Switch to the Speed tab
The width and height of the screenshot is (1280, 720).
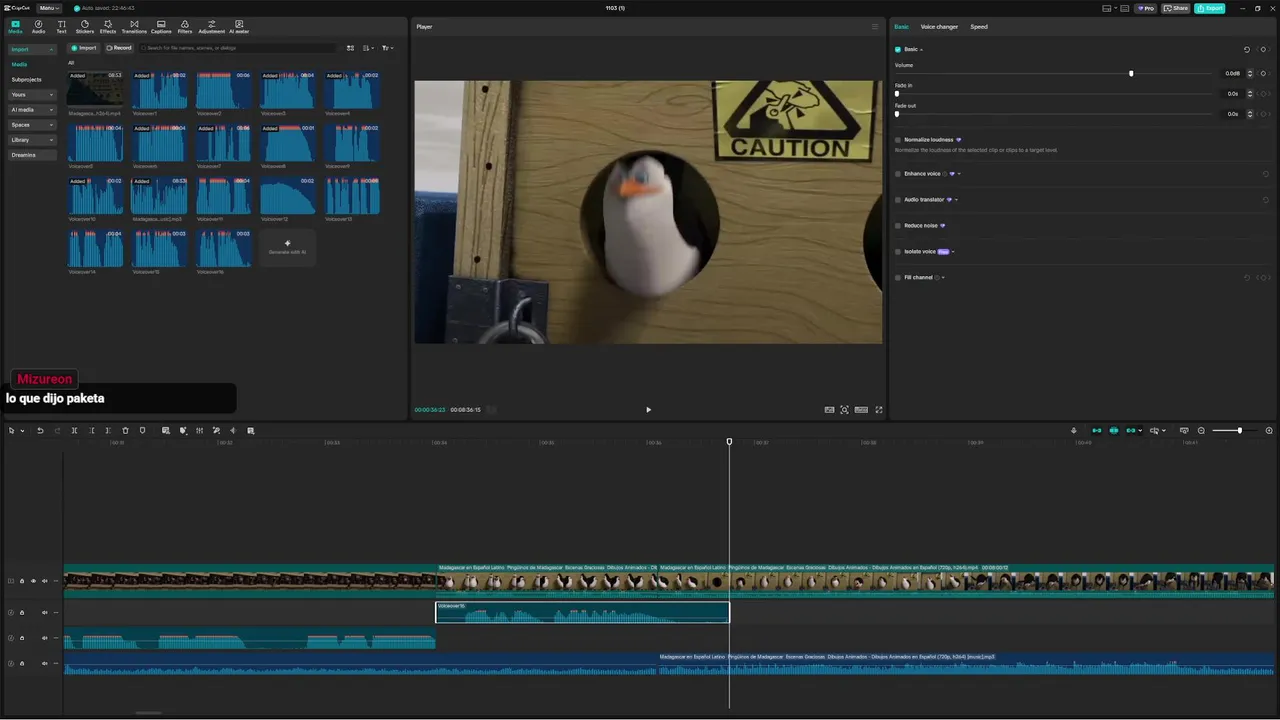tap(979, 27)
